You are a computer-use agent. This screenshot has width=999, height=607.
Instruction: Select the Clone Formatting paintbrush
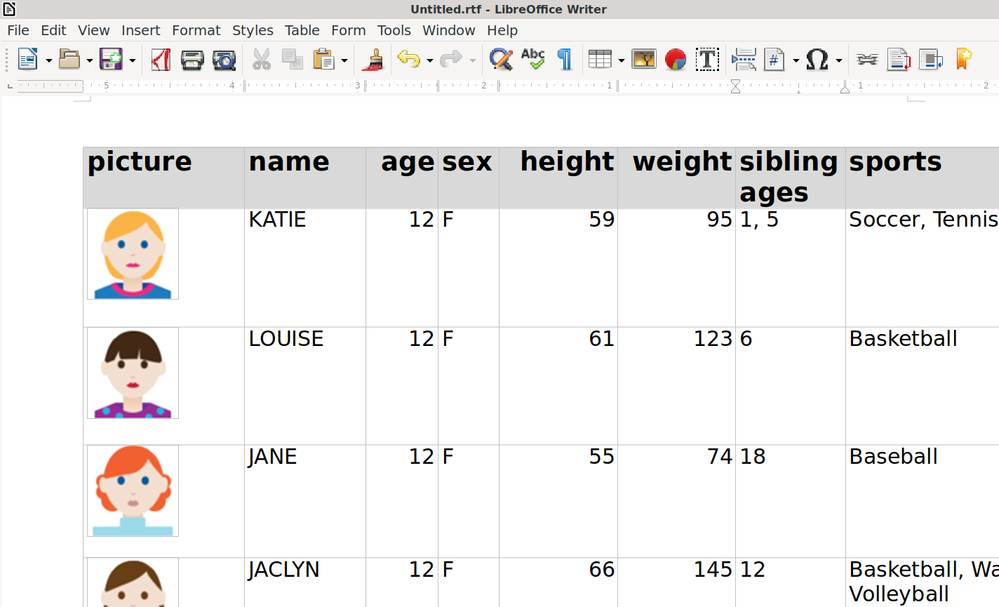coord(373,60)
